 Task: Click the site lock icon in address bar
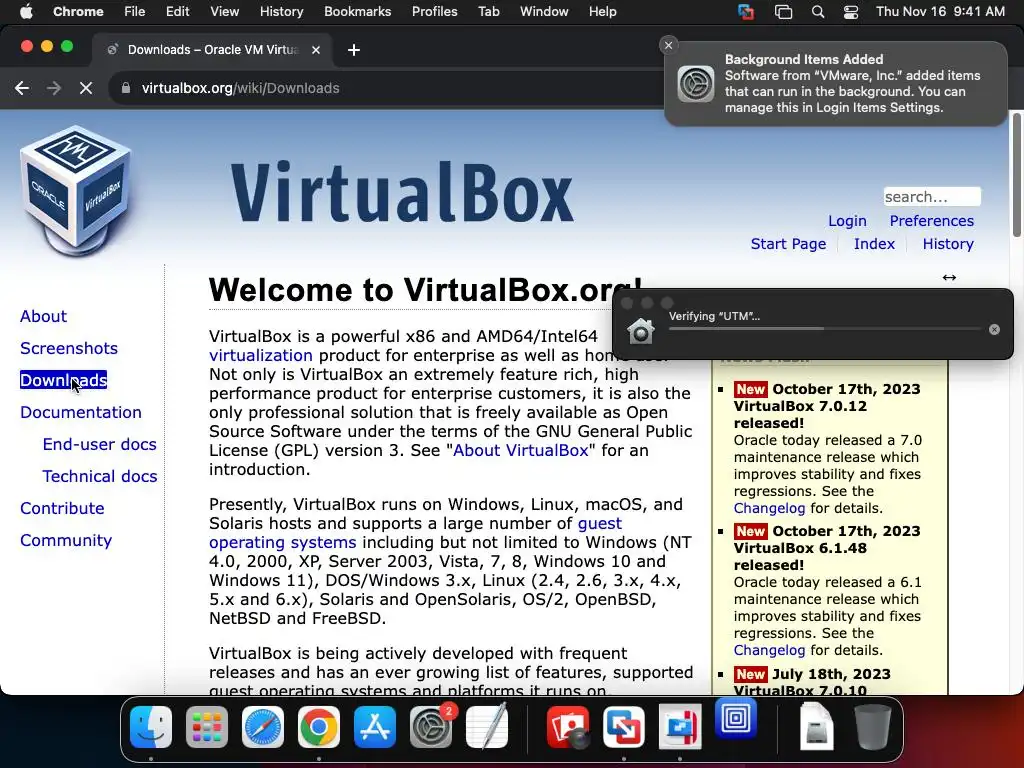pyautogui.click(x=126, y=88)
